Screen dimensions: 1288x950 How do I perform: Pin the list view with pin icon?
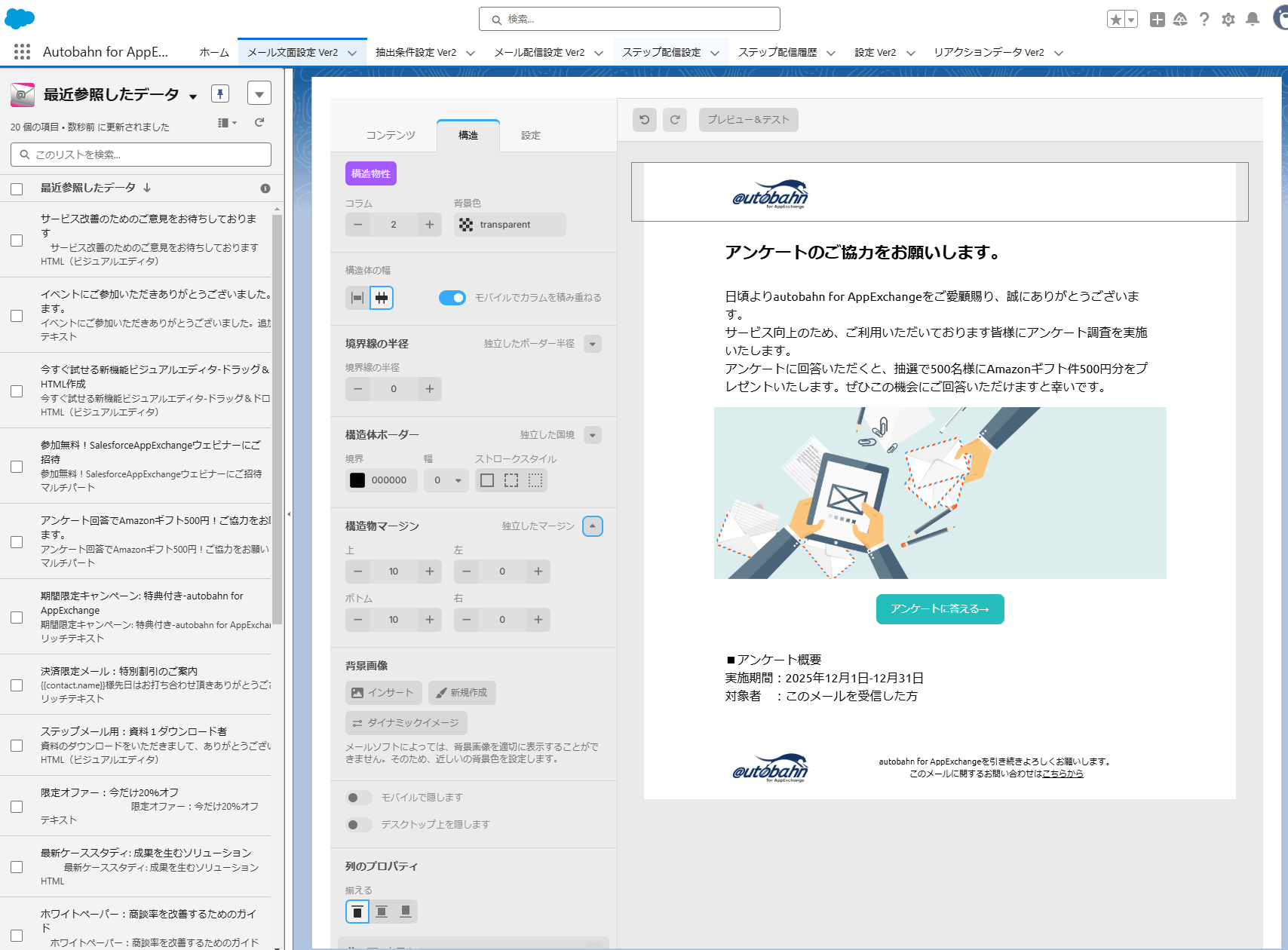[219, 93]
